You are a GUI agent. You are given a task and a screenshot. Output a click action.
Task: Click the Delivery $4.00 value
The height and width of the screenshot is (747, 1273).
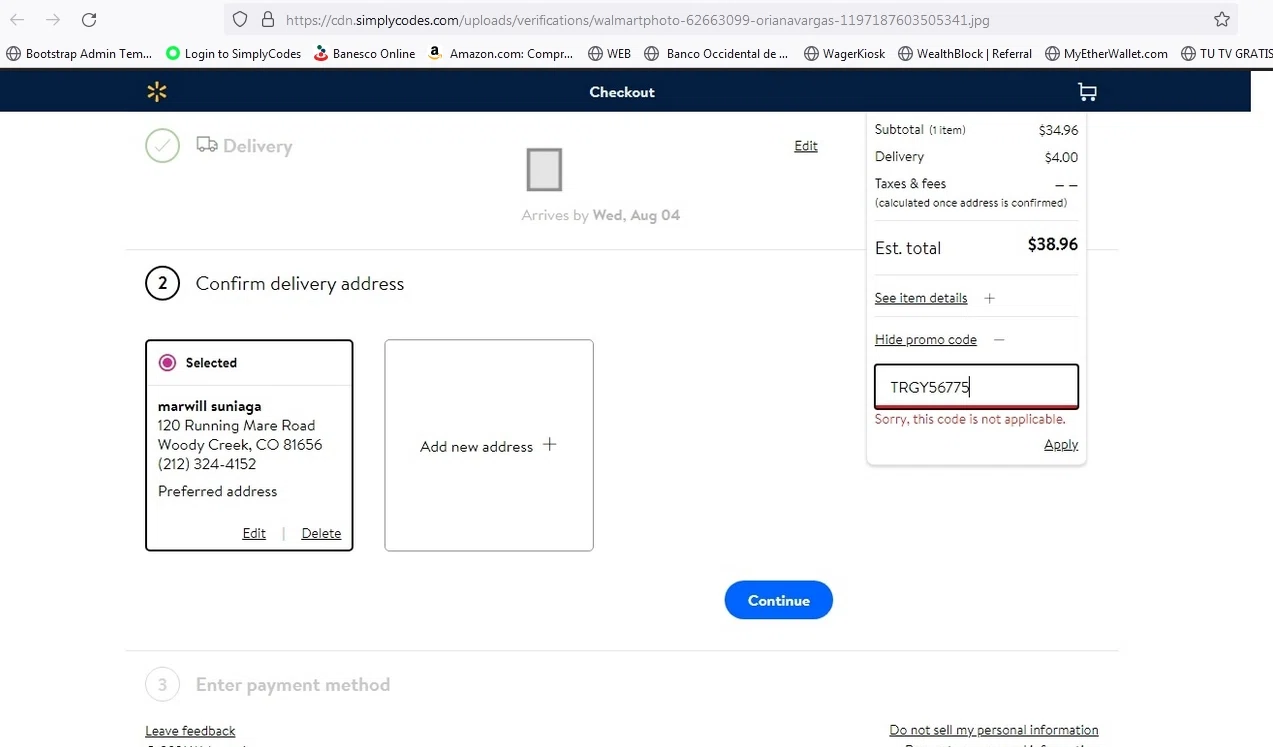click(1062, 157)
